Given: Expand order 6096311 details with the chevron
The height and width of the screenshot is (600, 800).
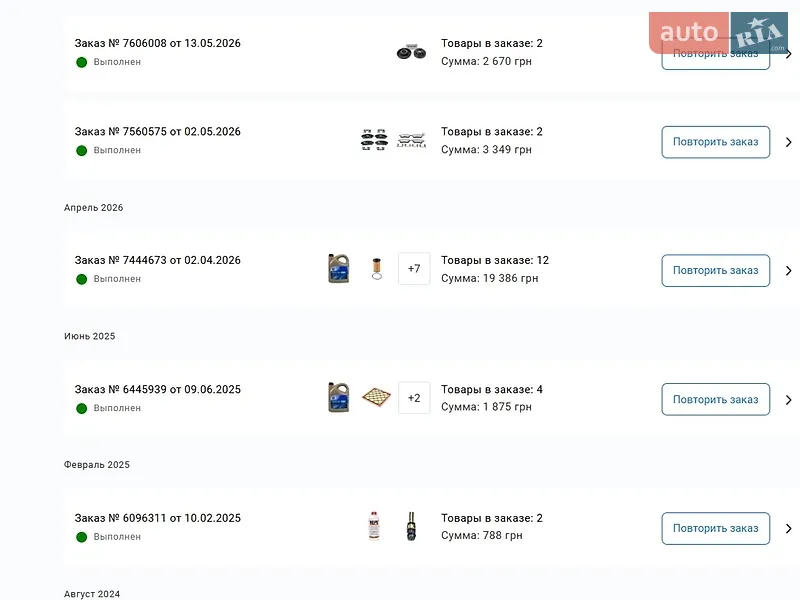Looking at the screenshot, I should 788,528.
